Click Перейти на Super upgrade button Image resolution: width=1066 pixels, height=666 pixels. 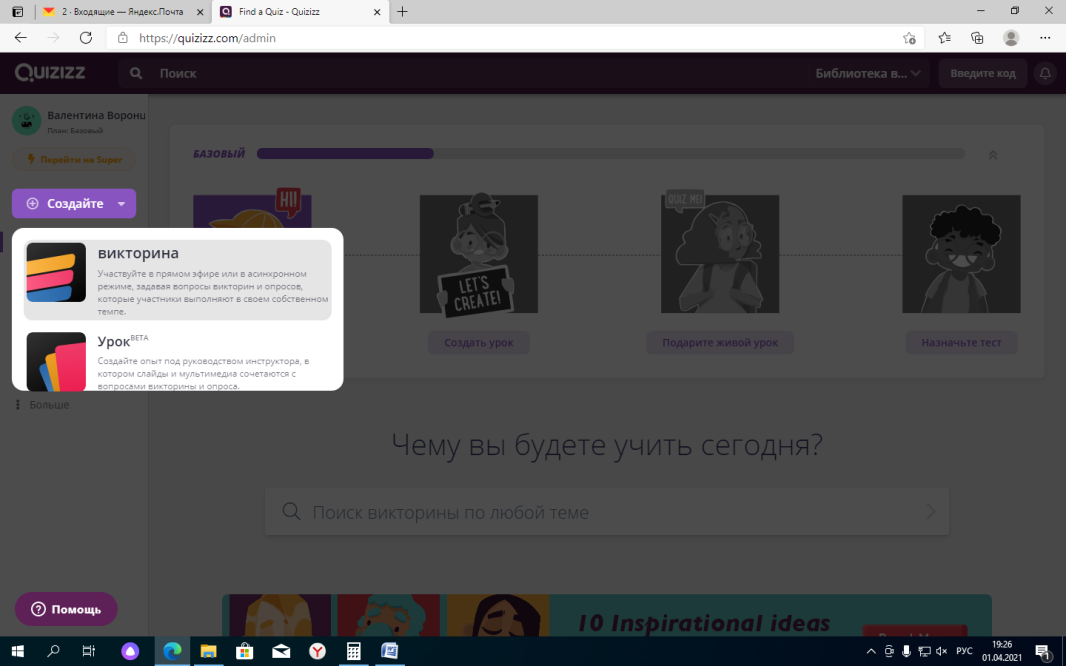pos(74,160)
